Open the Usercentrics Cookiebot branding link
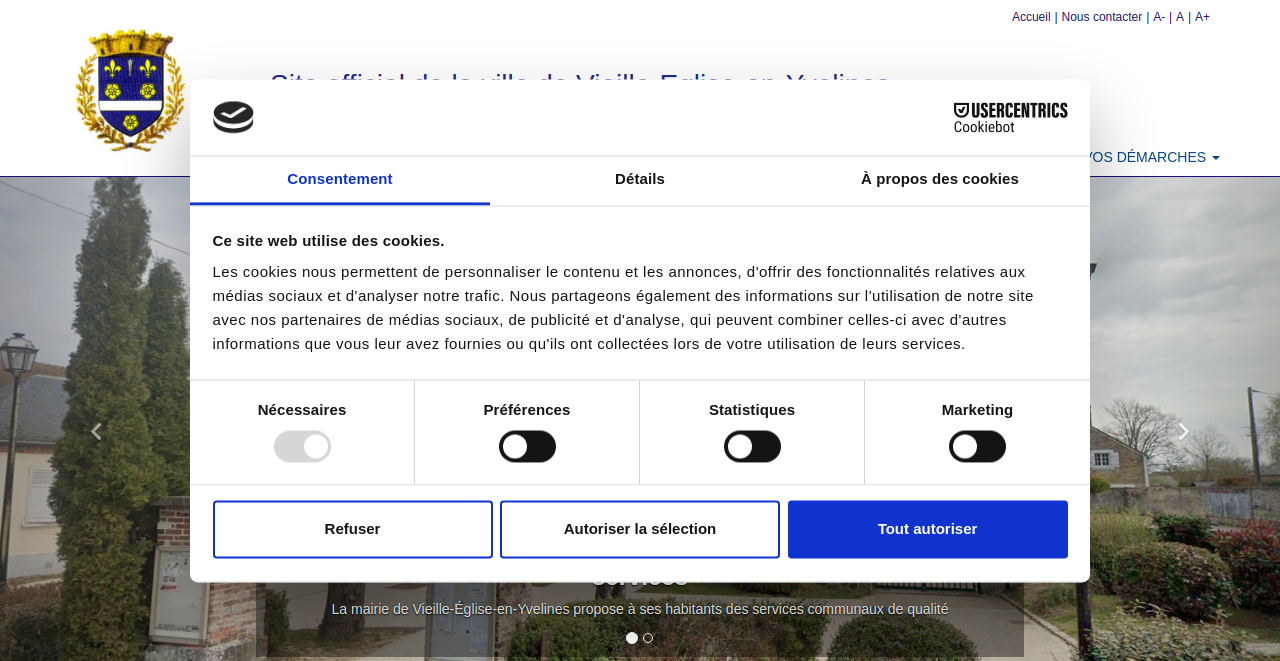Image resolution: width=1280 pixels, height=661 pixels. point(1010,117)
